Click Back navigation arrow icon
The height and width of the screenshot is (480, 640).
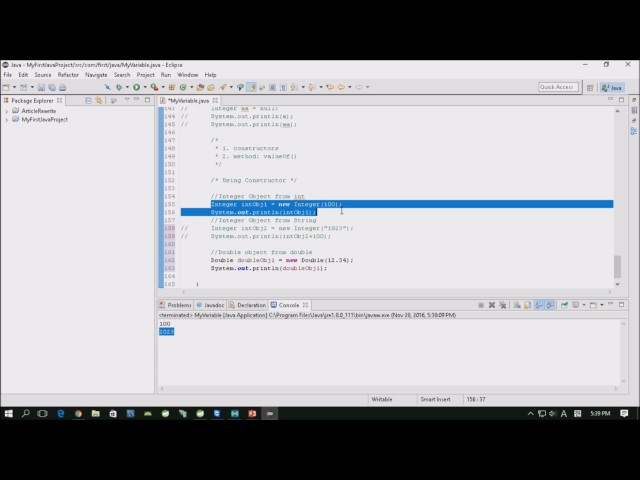tap(341, 87)
